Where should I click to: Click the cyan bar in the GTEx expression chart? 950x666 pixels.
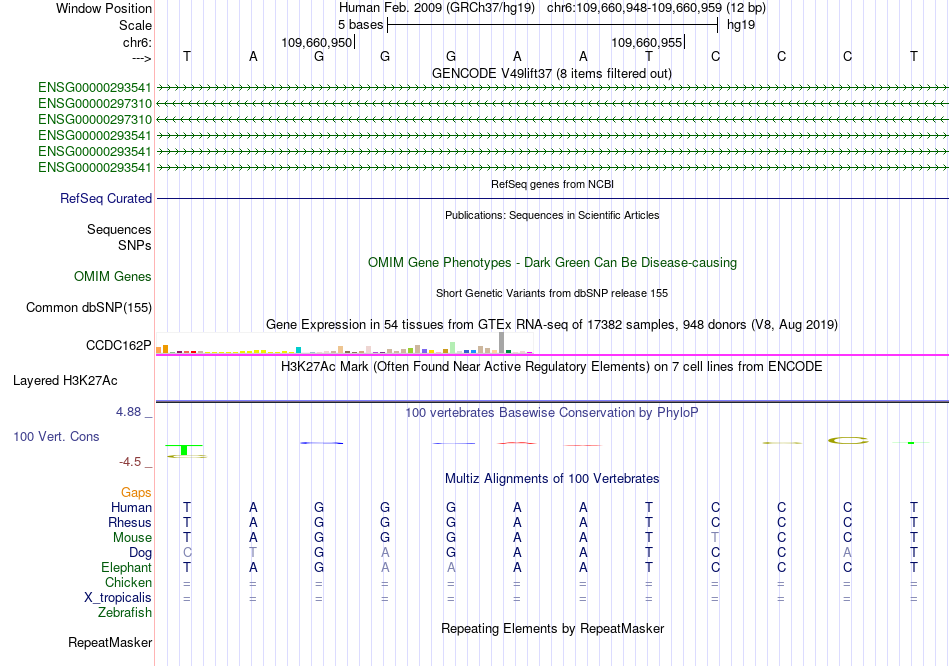[298, 350]
